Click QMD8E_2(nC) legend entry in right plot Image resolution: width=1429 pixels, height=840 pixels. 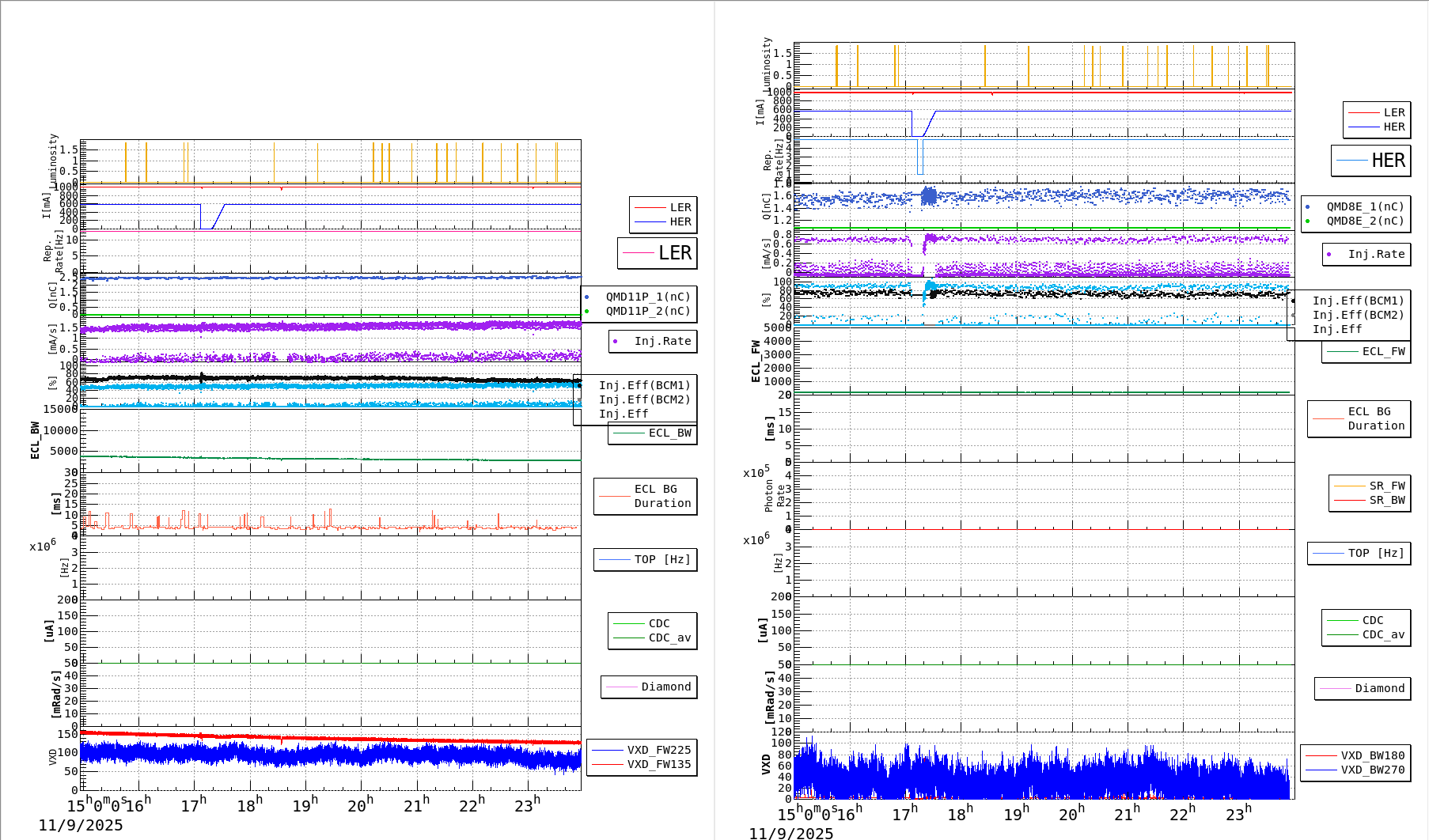point(1364,221)
